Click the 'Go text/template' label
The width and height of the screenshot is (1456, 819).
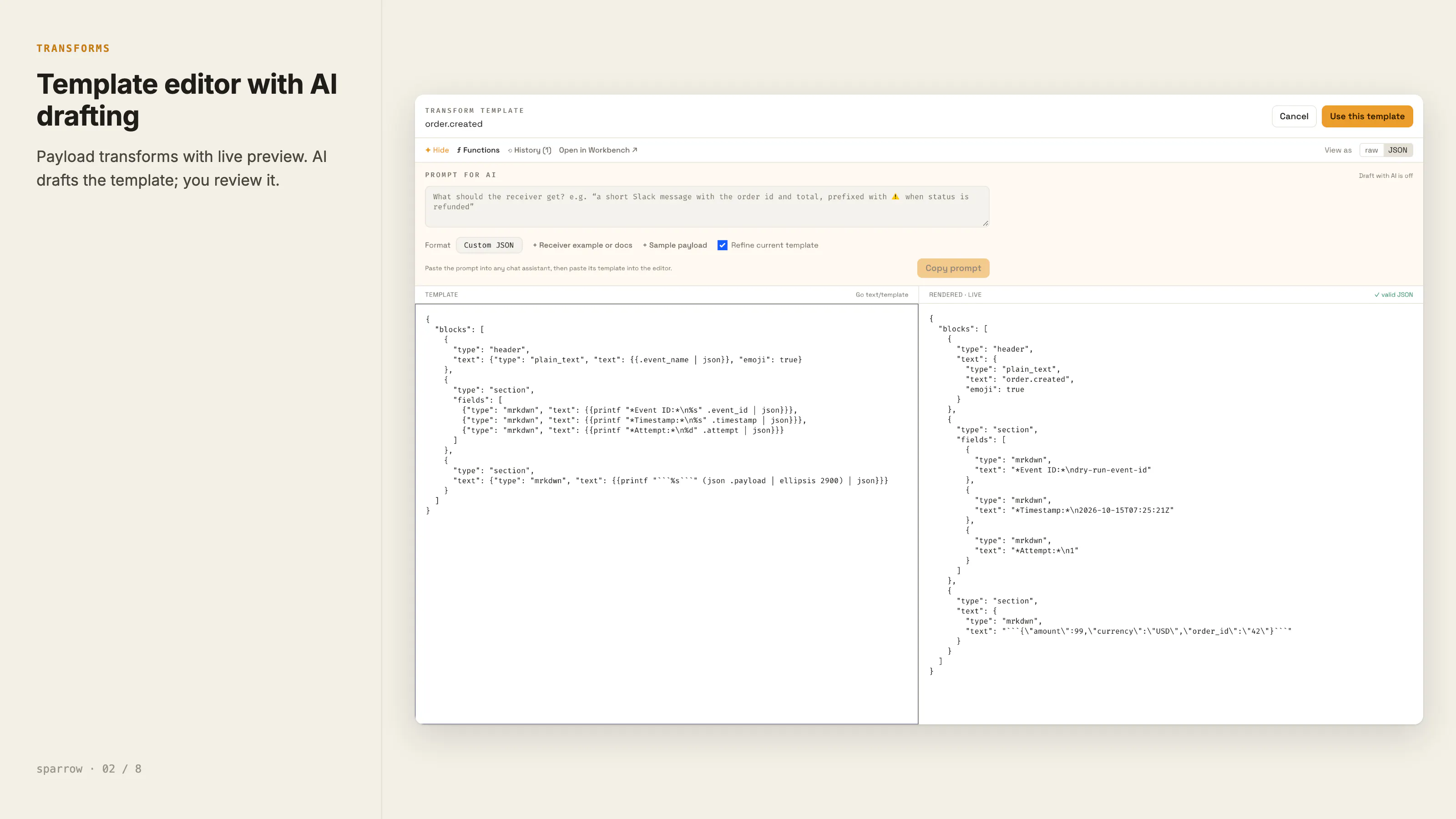[882, 294]
